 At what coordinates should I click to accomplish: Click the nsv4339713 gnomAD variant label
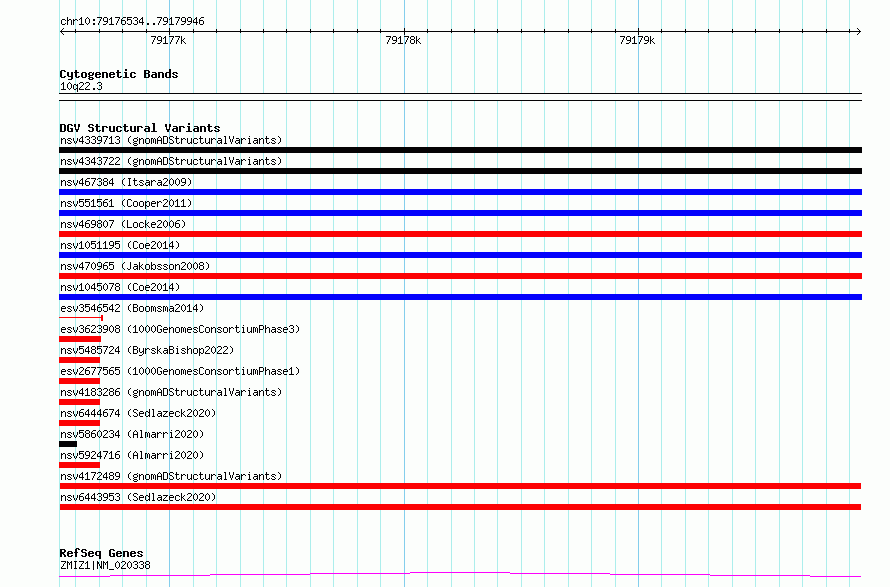pos(171,140)
